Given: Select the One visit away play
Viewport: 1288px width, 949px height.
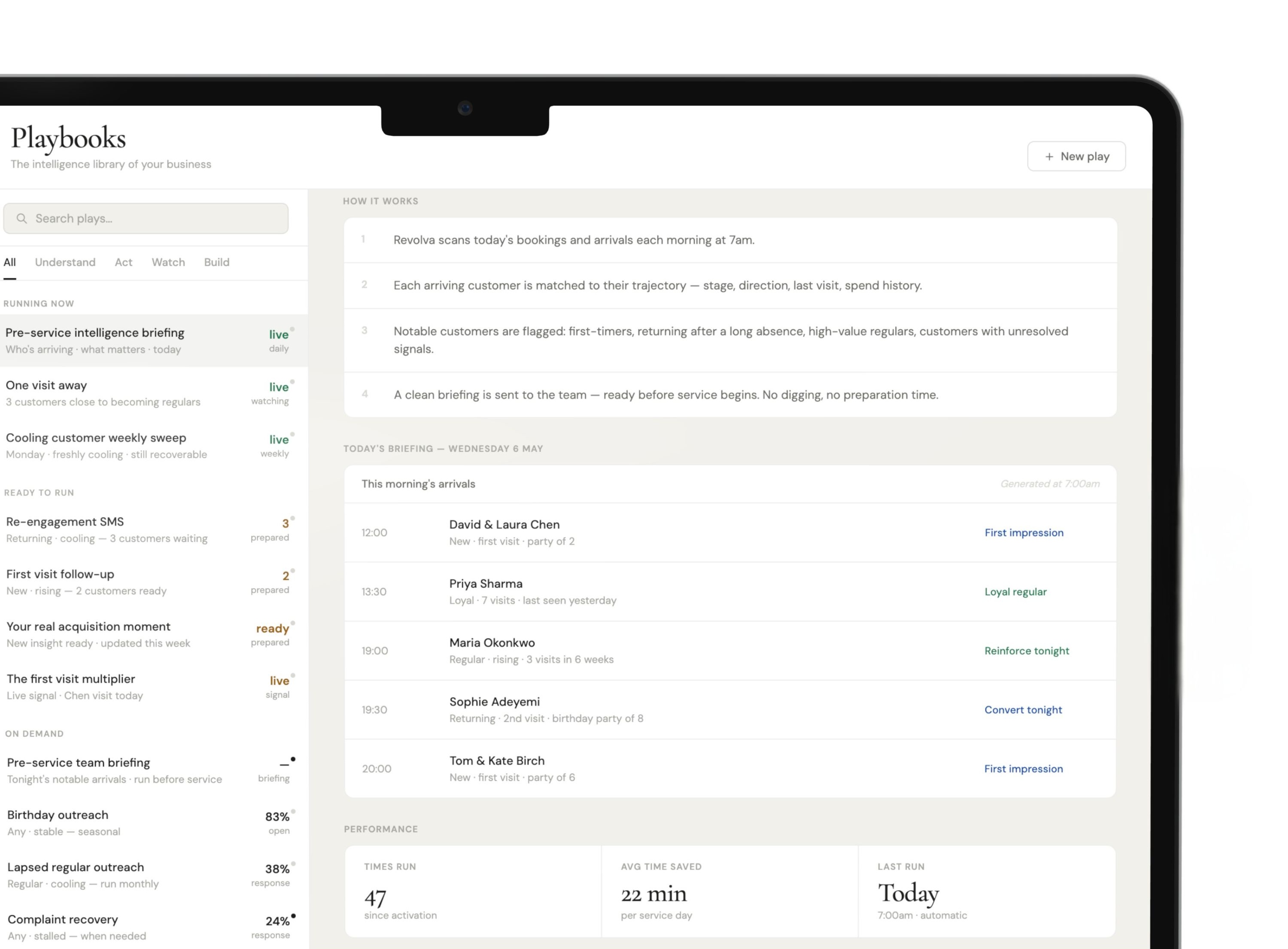Looking at the screenshot, I should coord(153,393).
